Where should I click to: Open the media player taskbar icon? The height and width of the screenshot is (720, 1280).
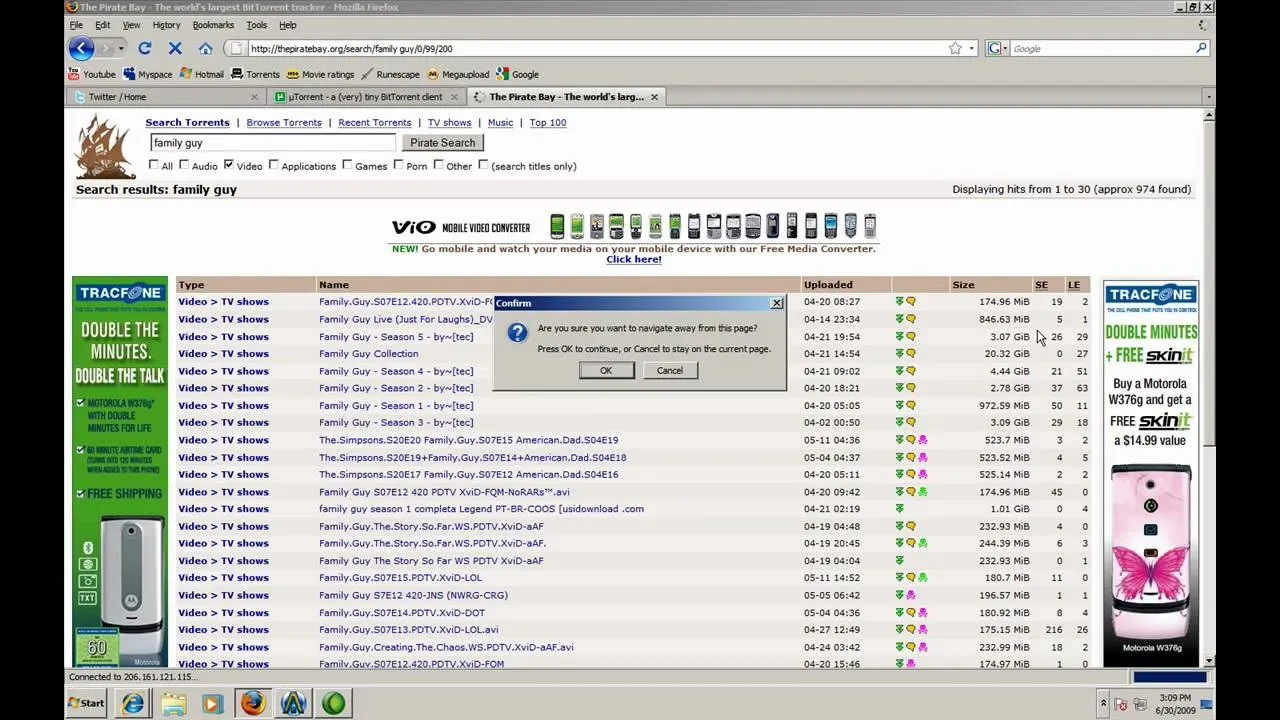(212, 703)
